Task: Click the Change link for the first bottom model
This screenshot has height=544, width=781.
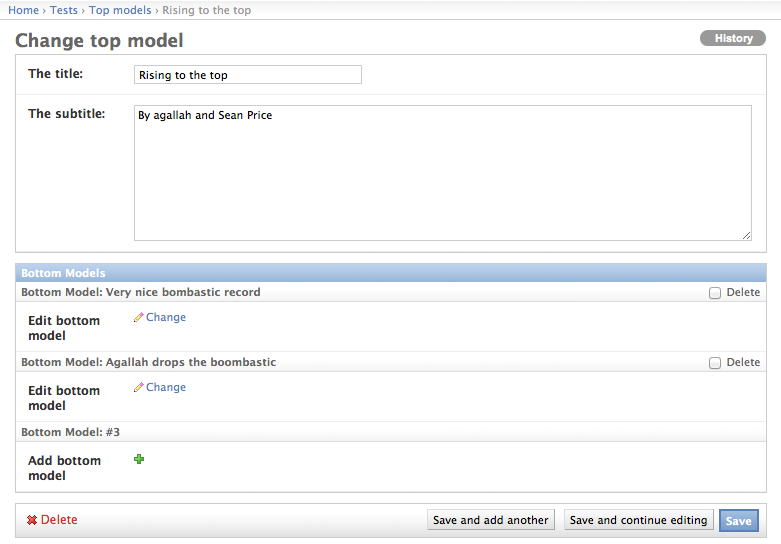Action: (166, 317)
